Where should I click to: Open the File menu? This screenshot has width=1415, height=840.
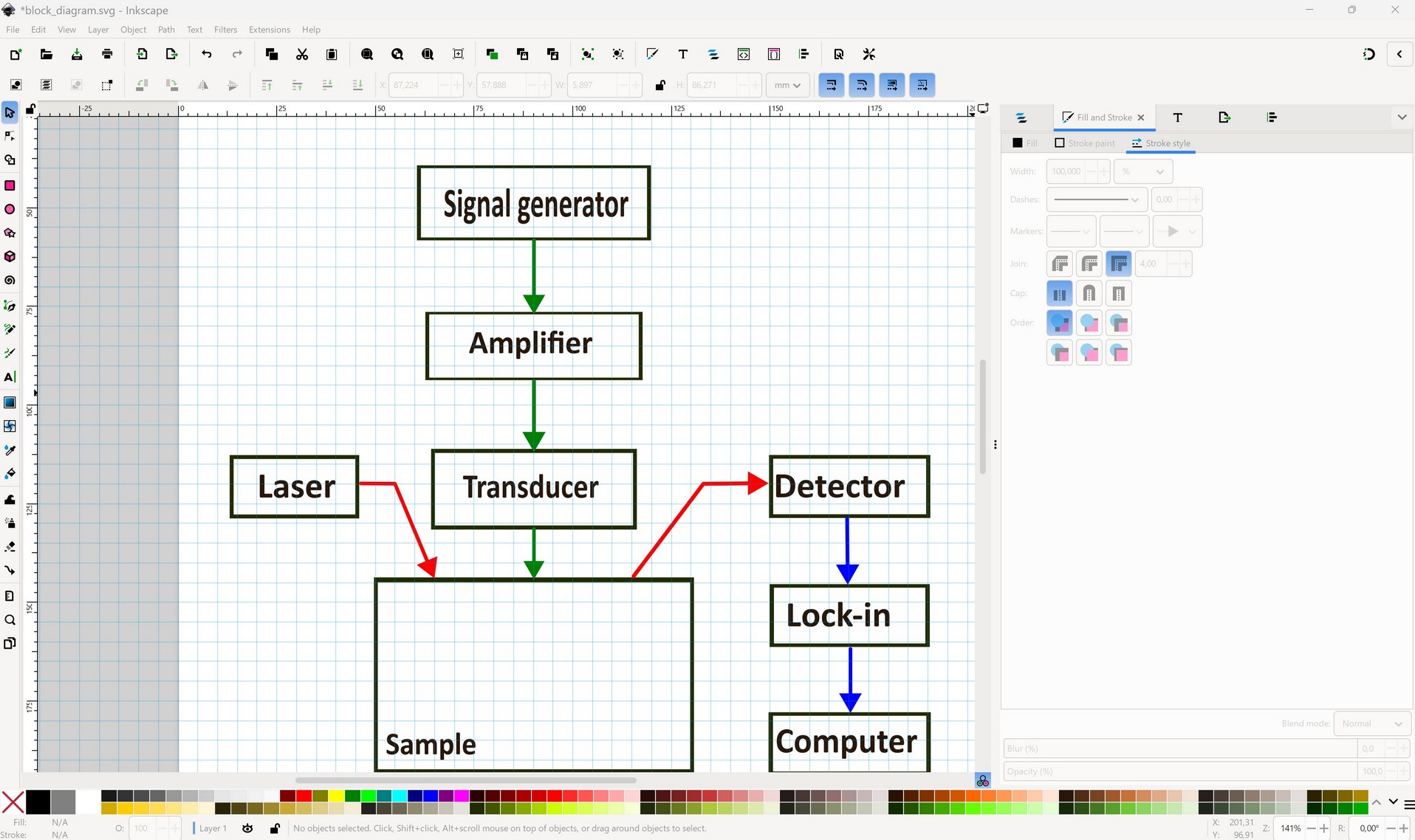tap(13, 30)
